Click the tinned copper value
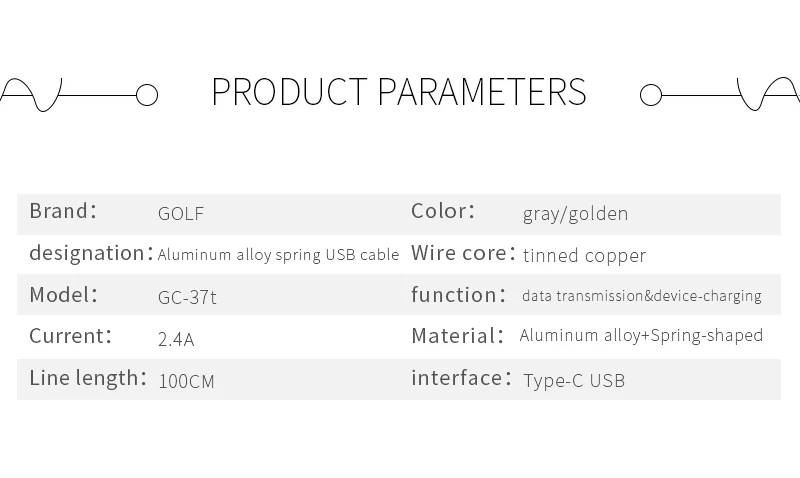The width and height of the screenshot is (800, 478). click(x=584, y=256)
